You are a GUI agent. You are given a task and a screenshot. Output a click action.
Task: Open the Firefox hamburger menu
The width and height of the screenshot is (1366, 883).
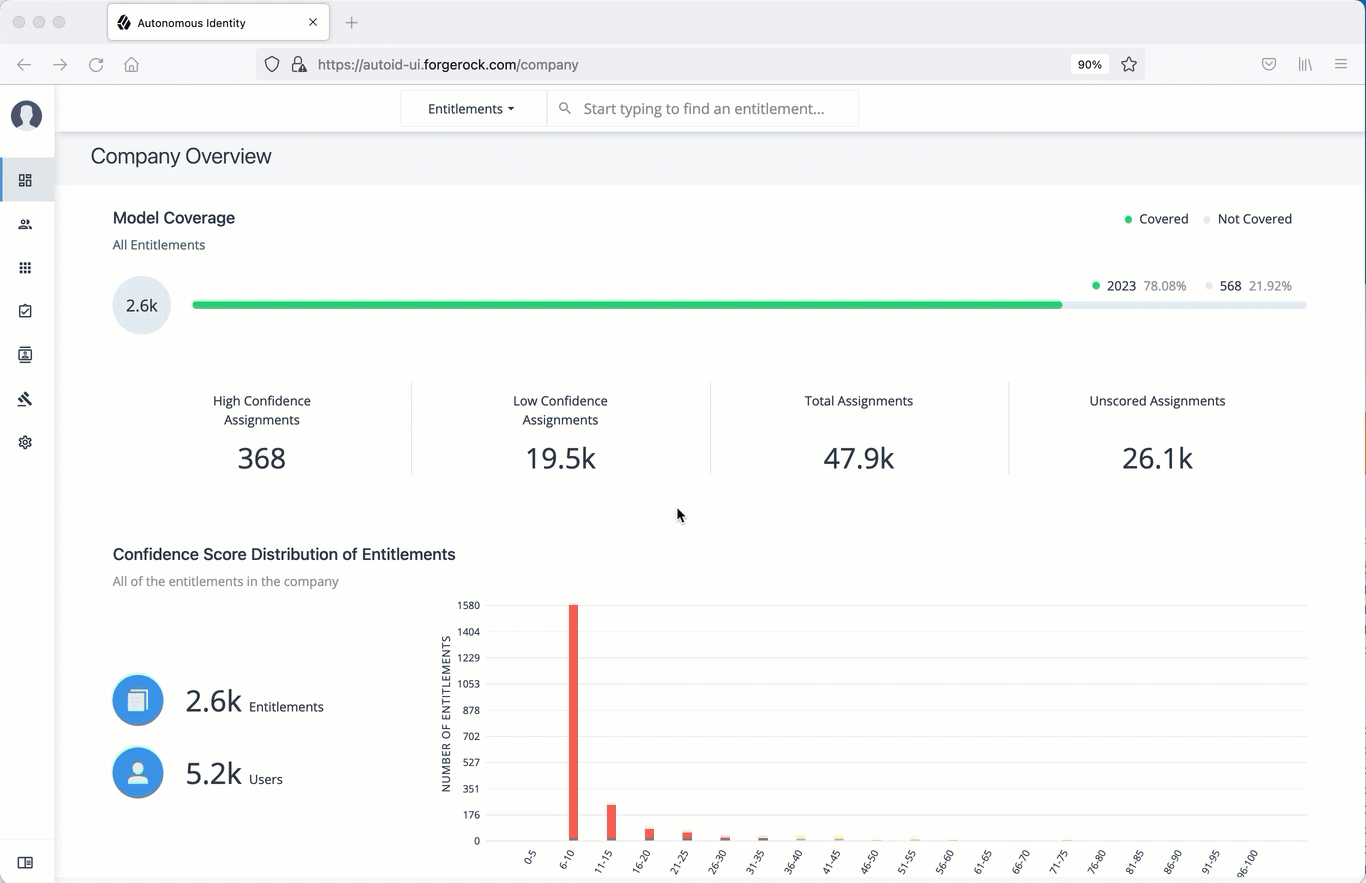pos(1341,64)
